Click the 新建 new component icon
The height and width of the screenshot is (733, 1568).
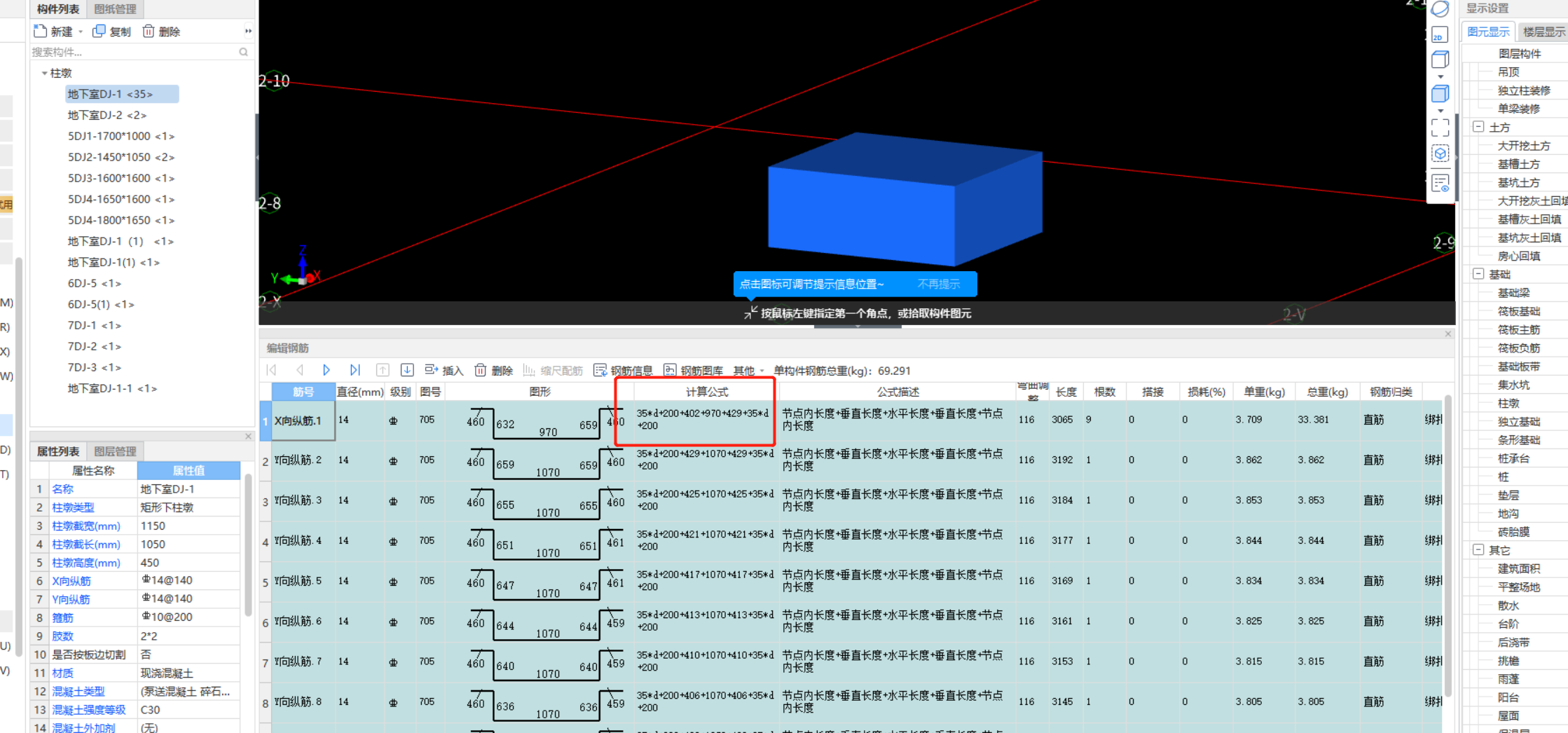[x=40, y=31]
